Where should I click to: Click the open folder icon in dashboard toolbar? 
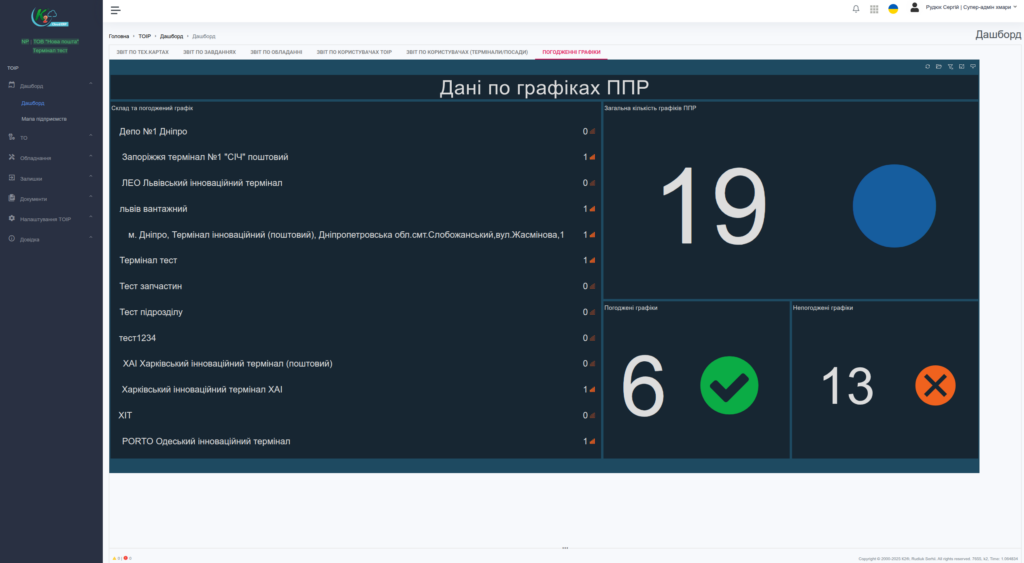tap(939, 67)
